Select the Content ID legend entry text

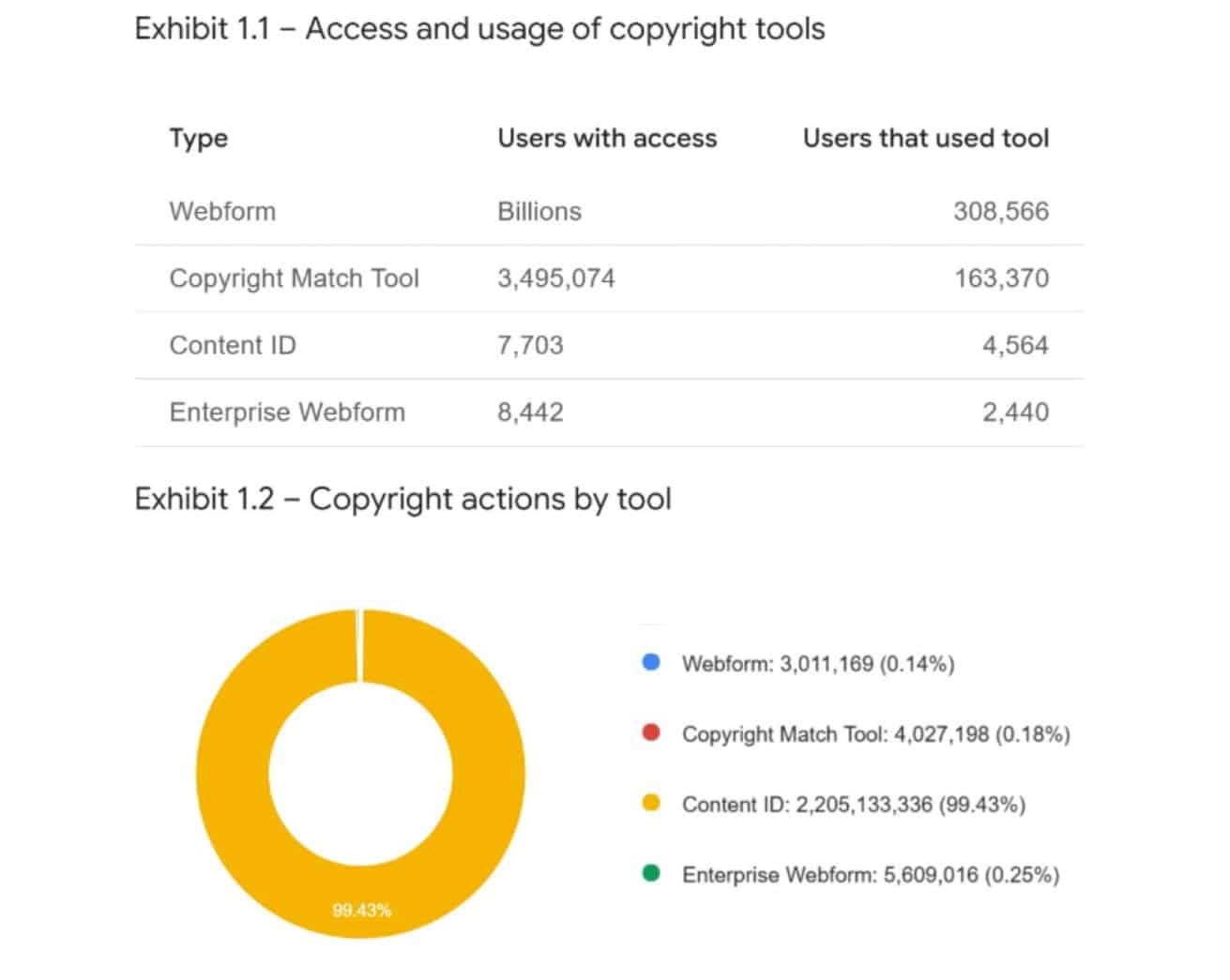coord(854,805)
